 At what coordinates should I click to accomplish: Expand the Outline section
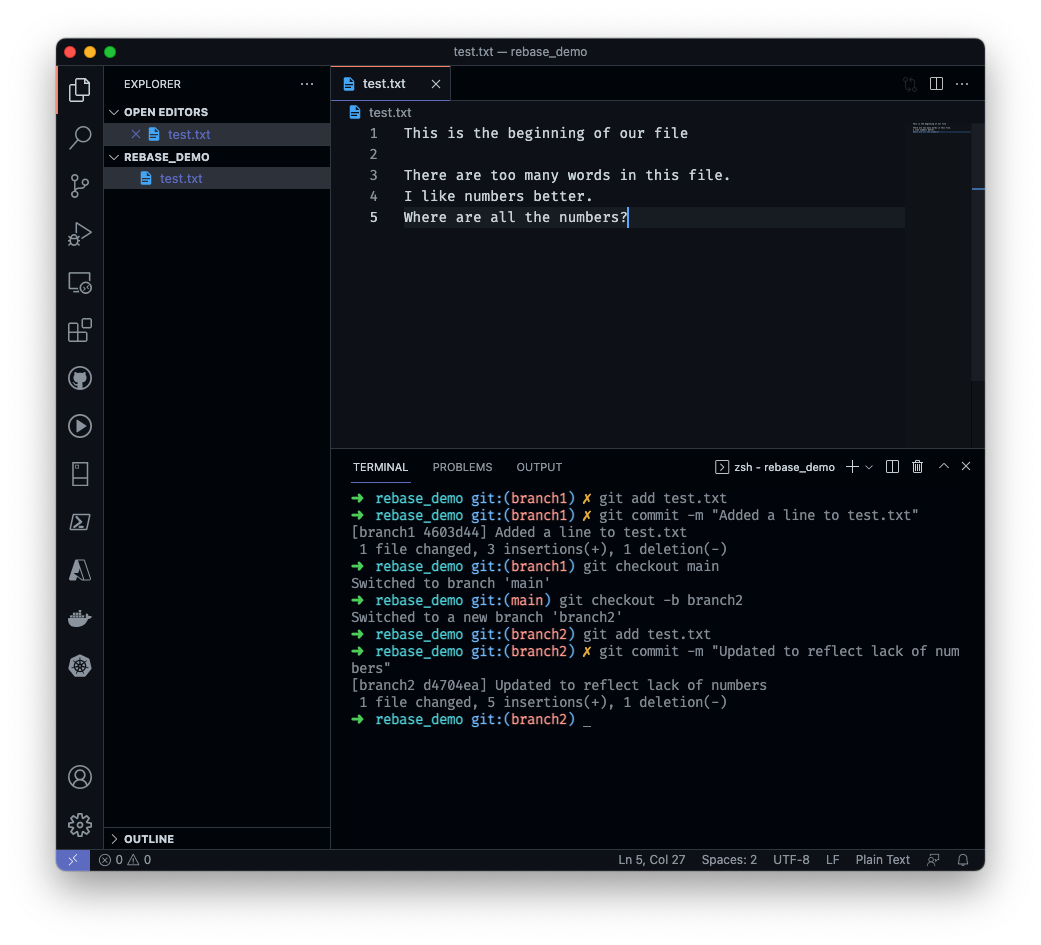[x=217, y=839]
